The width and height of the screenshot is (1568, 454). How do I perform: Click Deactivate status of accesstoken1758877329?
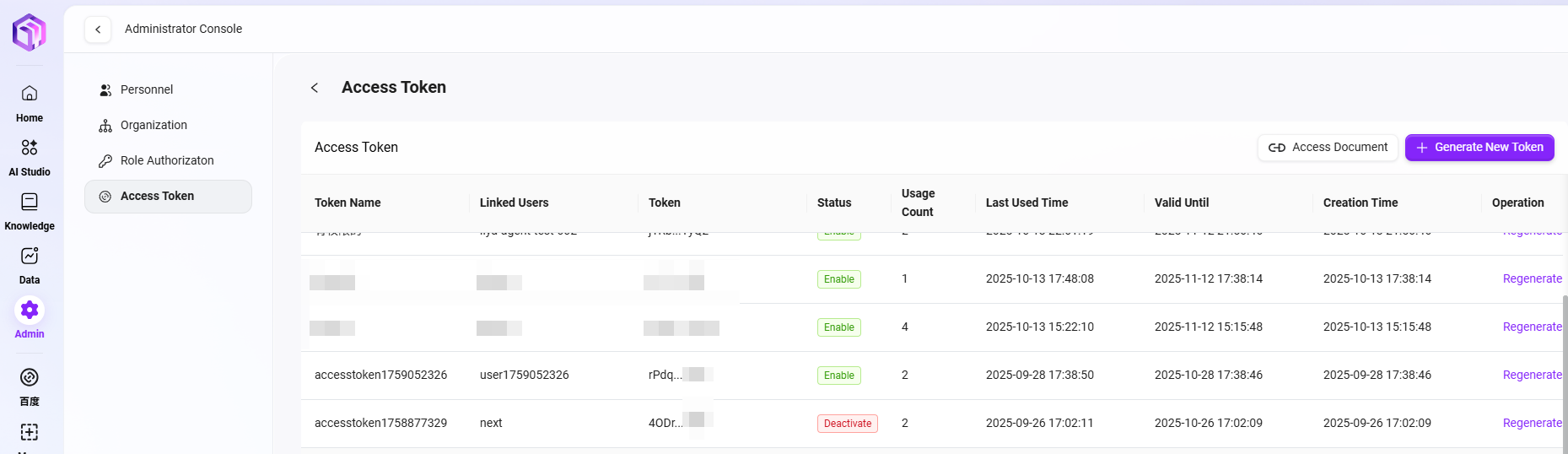tap(847, 424)
